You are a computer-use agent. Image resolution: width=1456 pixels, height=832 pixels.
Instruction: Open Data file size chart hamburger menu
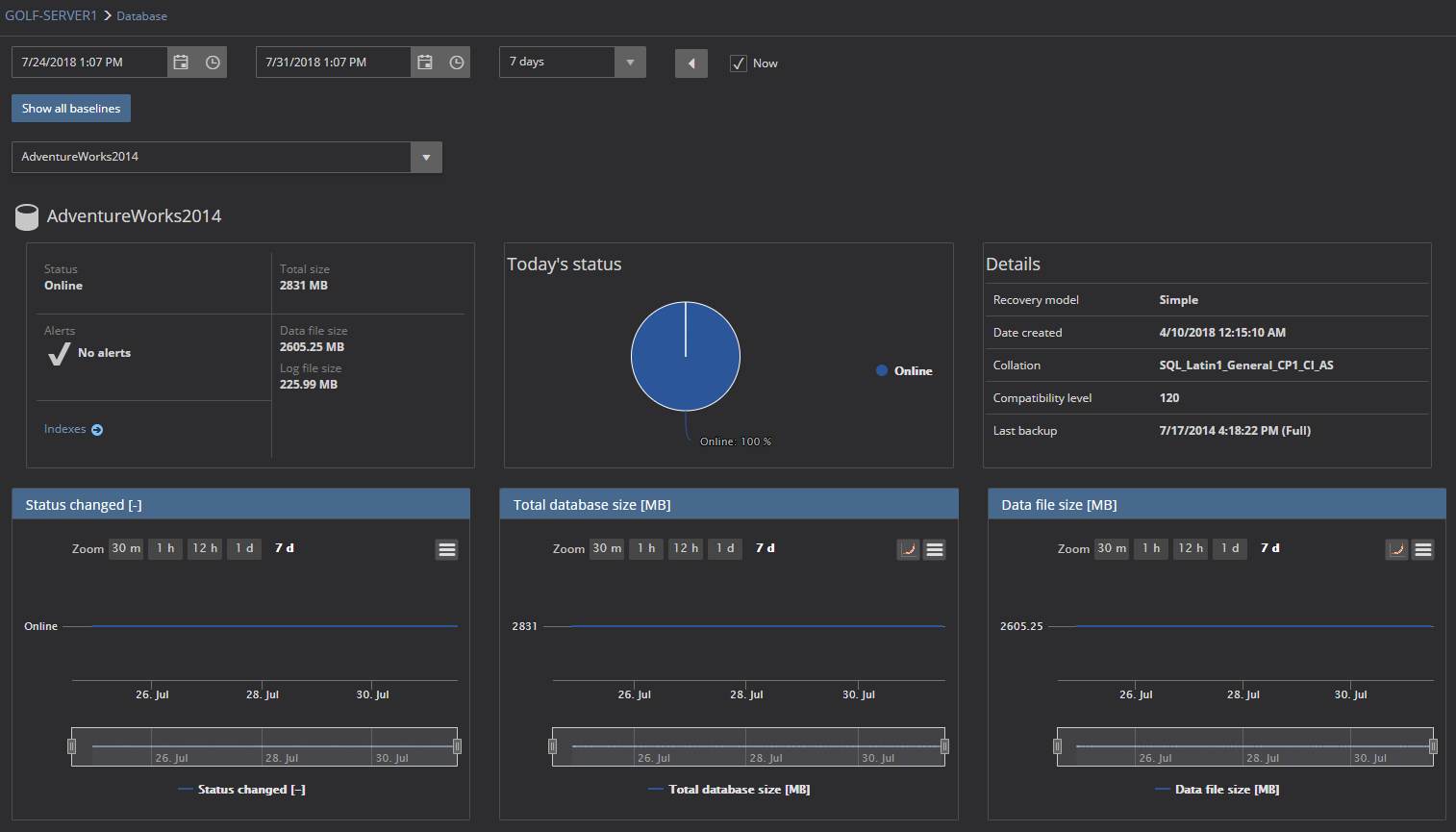tap(1423, 549)
